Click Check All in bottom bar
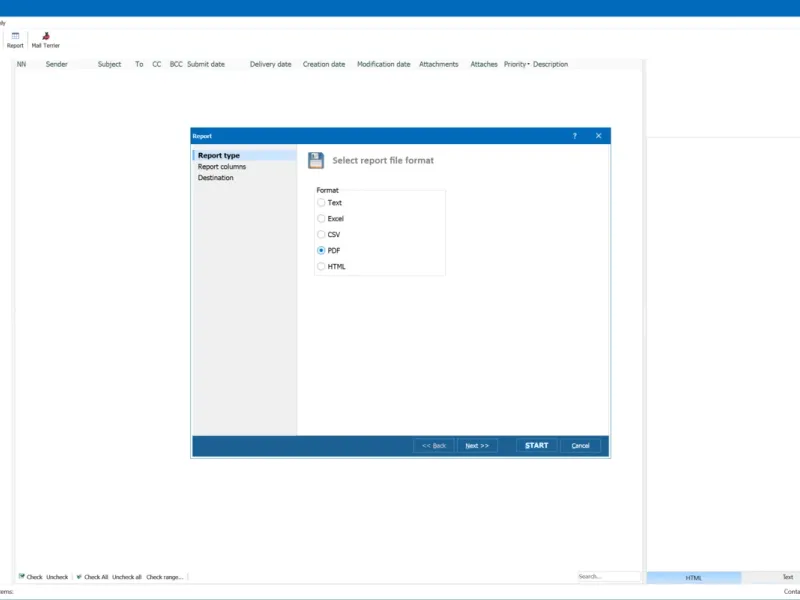 coord(92,577)
